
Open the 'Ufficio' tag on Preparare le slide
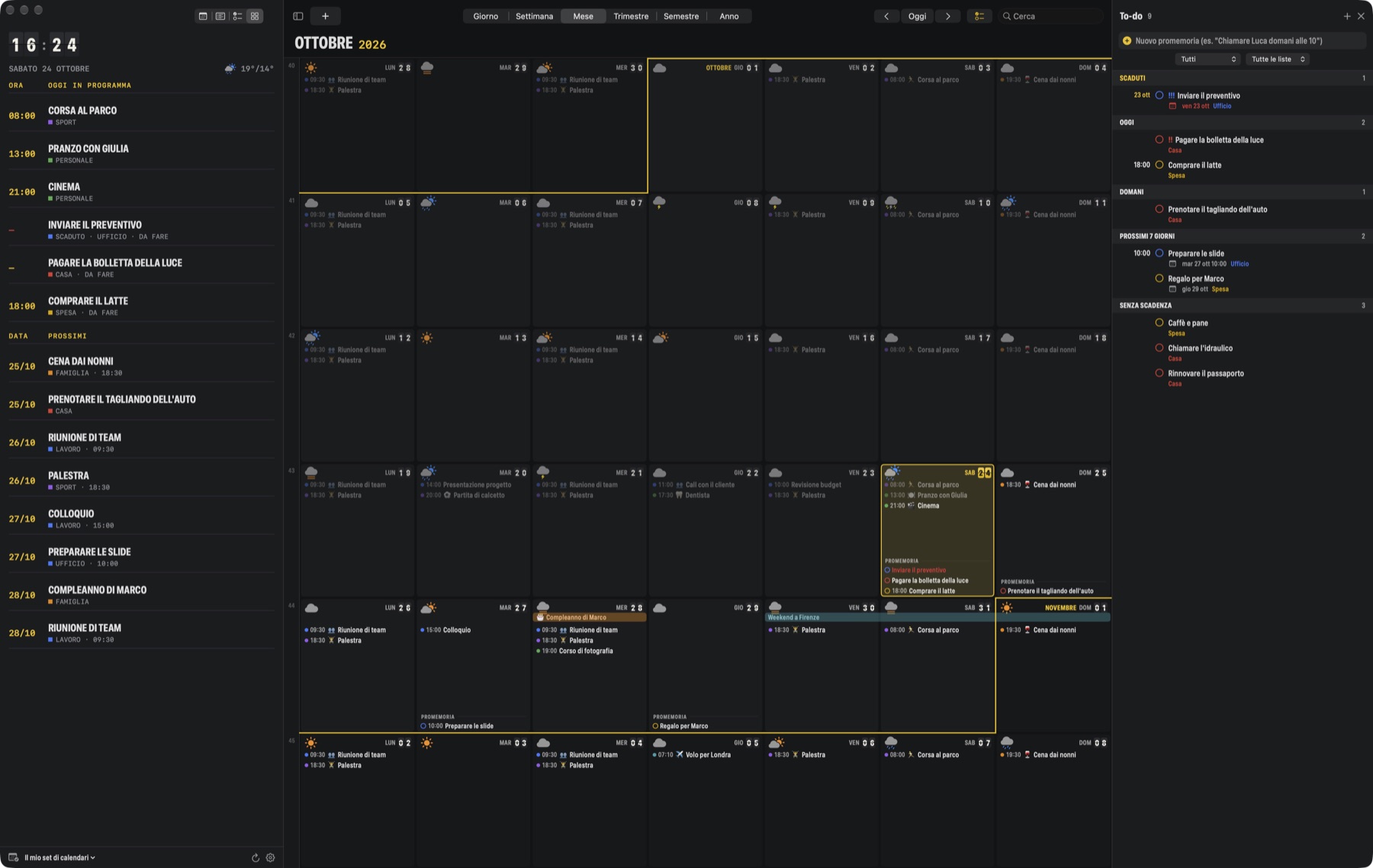point(1240,264)
